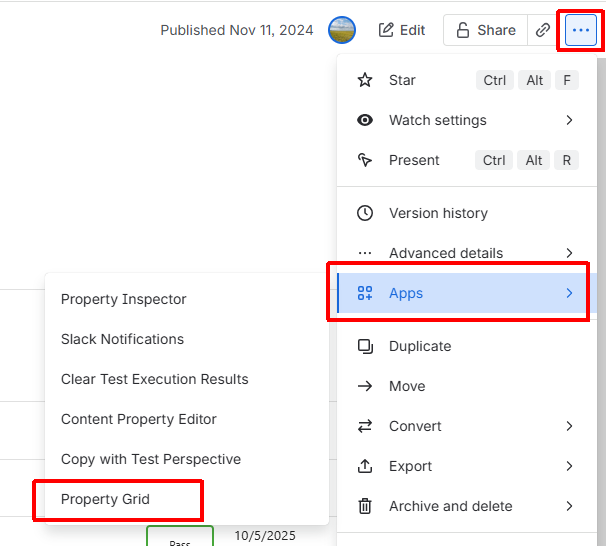This screenshot has height=546, width=606.
Task: Click the three-dot more actions button
Action: coord(580,30)
